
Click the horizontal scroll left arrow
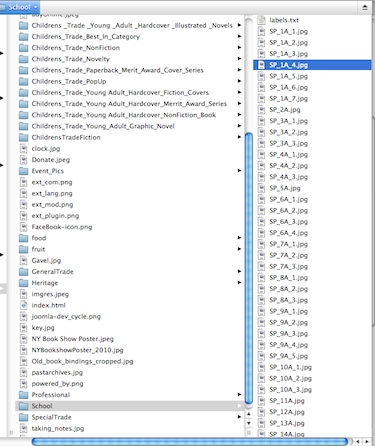[358, 442]
